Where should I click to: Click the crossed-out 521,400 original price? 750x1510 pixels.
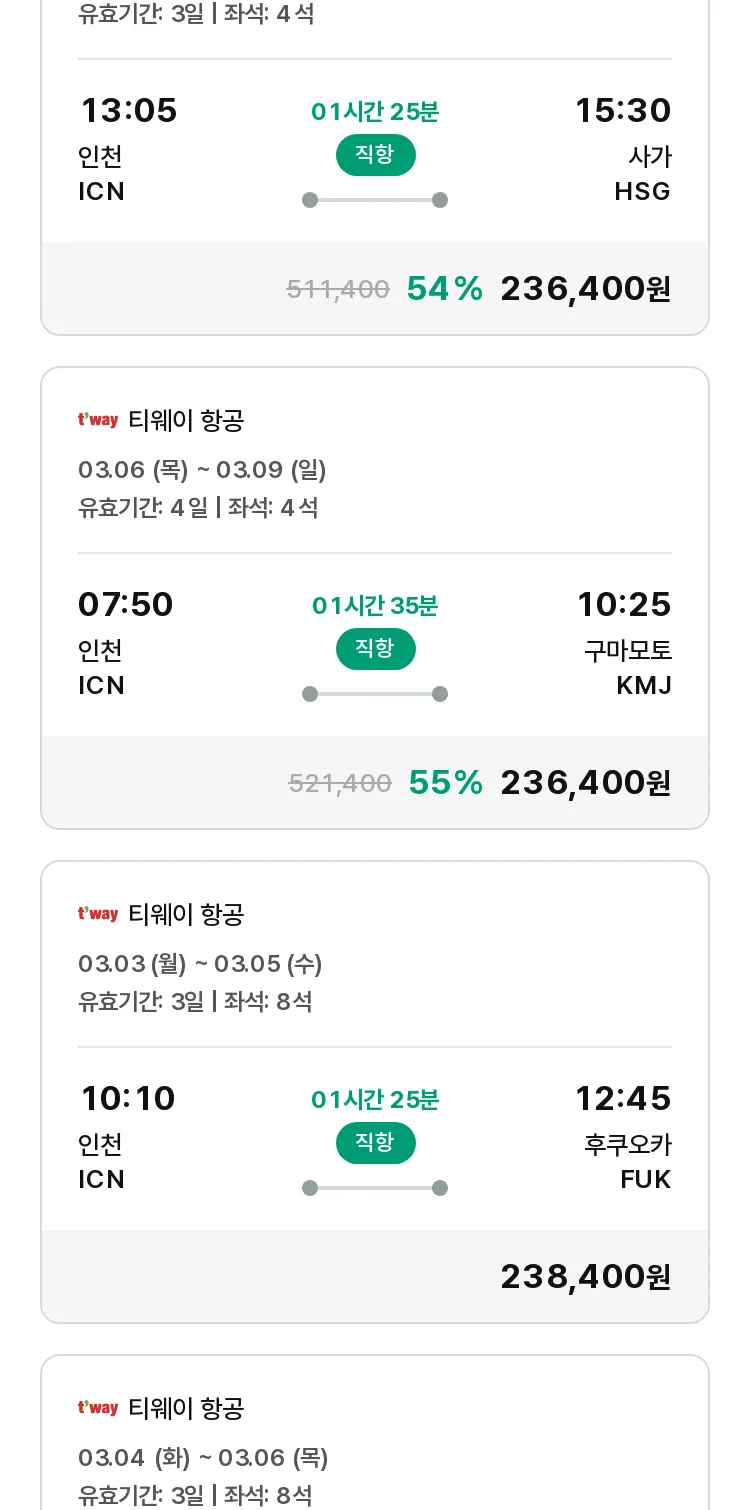tap(340, 784)
